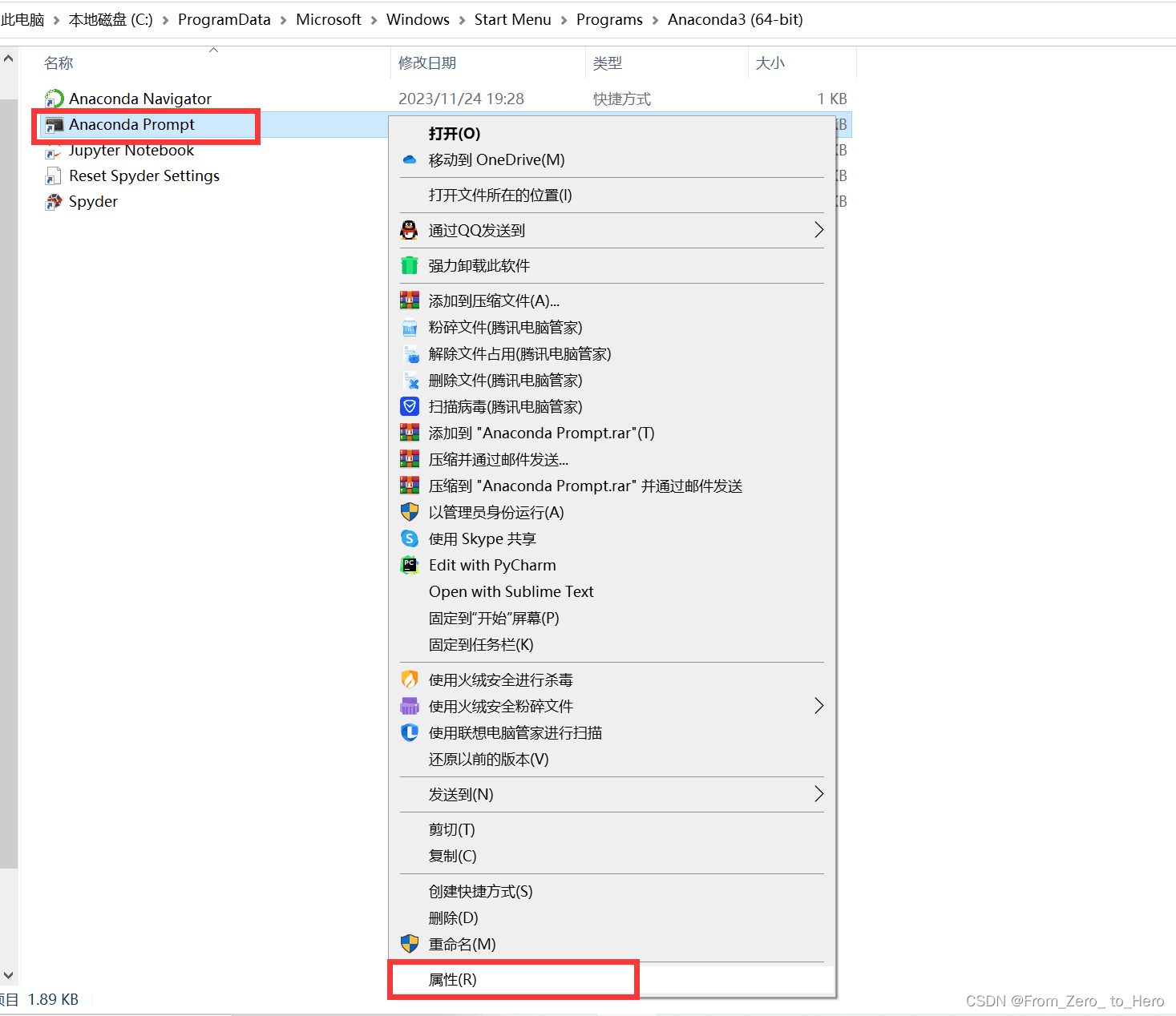Click the 修改日期 column header
Screen dimensions: 1176x1016
(427, 62)
